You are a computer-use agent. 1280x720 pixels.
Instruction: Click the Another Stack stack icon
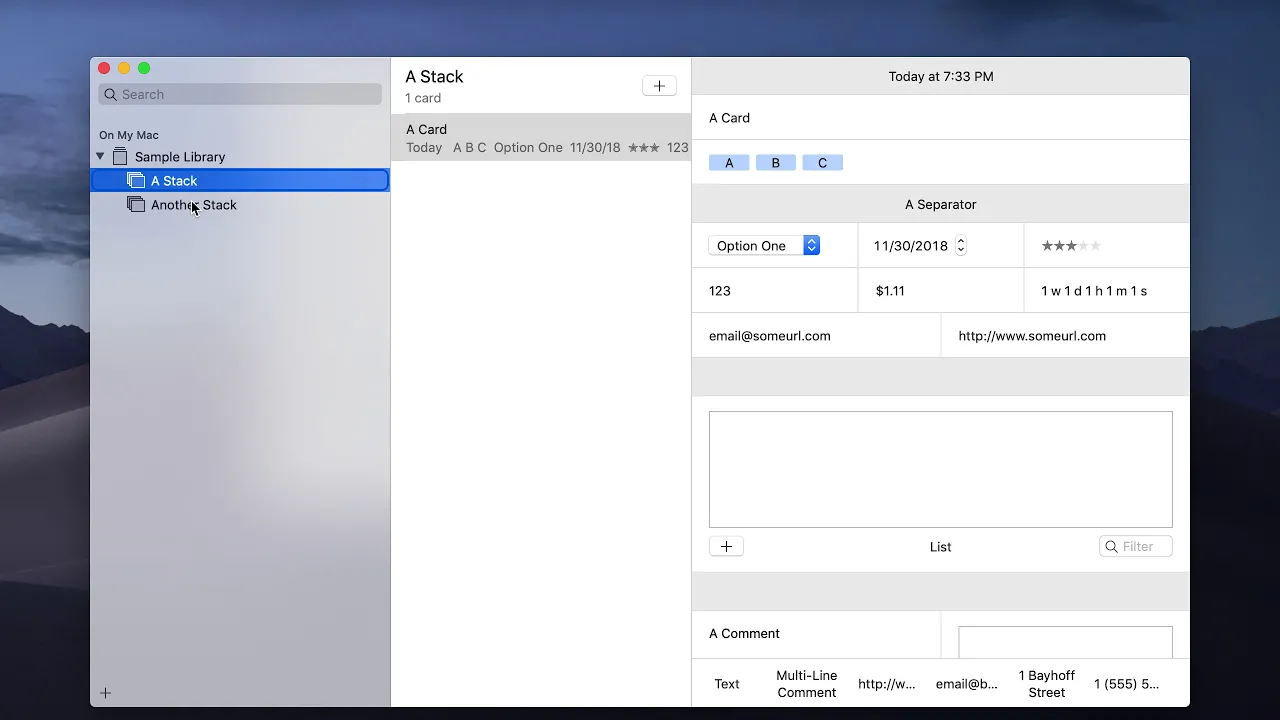tap(136, 205)
